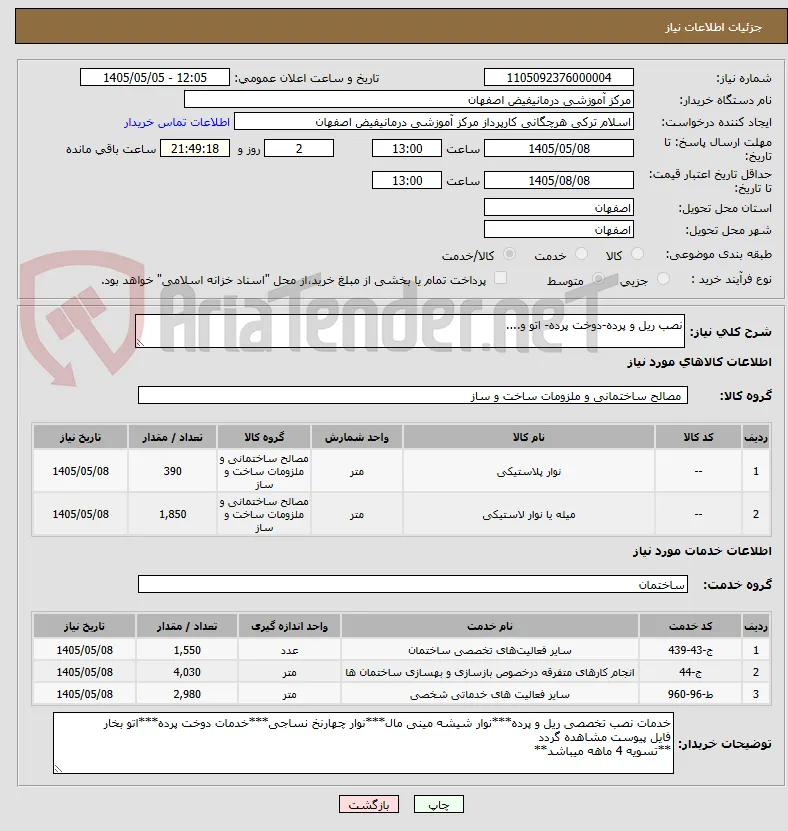
Task: Select service سایر فعالیت های خدماتی شخصی
Action: (490, 694)
